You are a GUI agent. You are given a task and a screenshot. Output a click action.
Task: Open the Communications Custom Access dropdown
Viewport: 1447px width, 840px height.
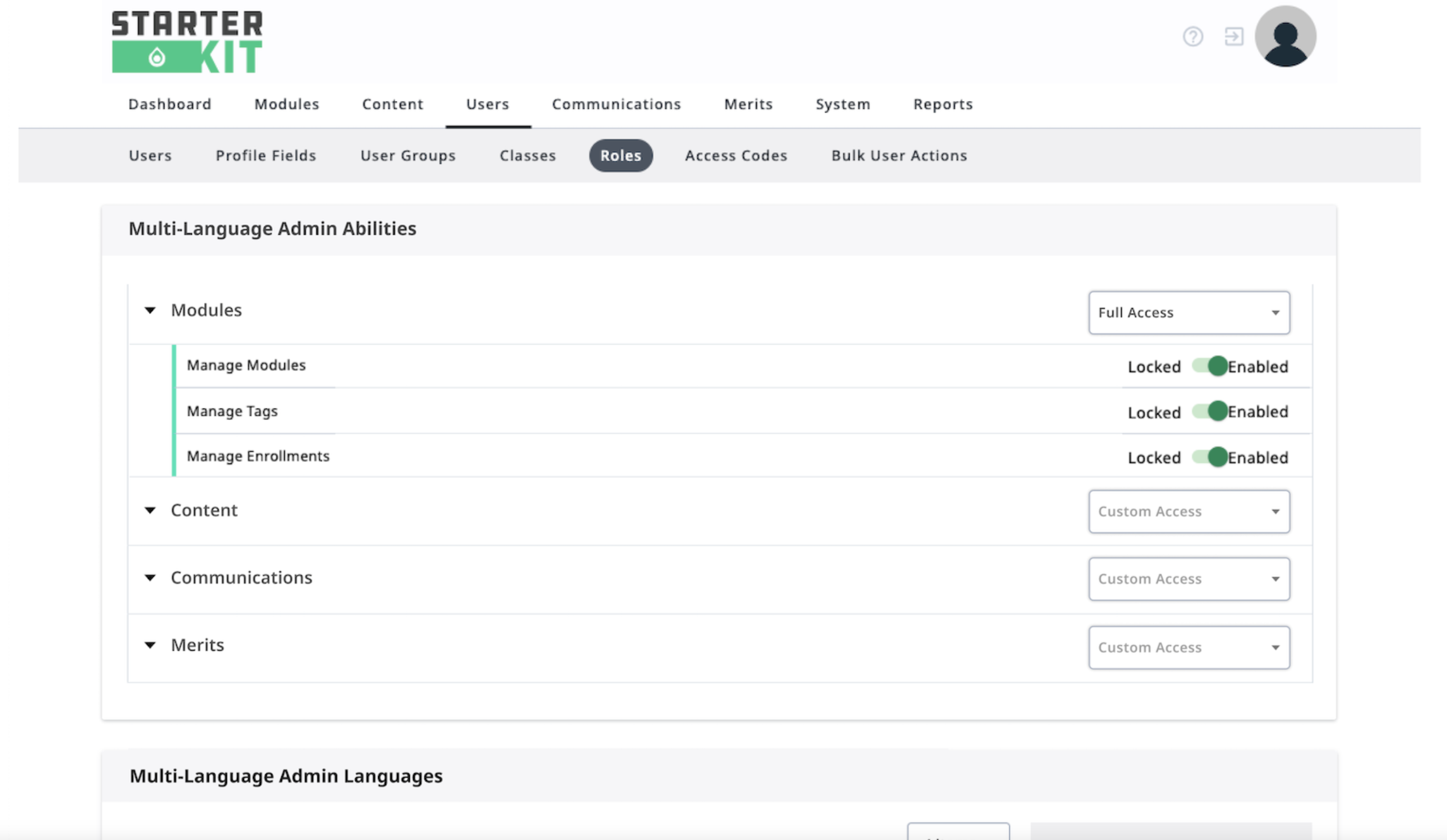[1189, 579]
